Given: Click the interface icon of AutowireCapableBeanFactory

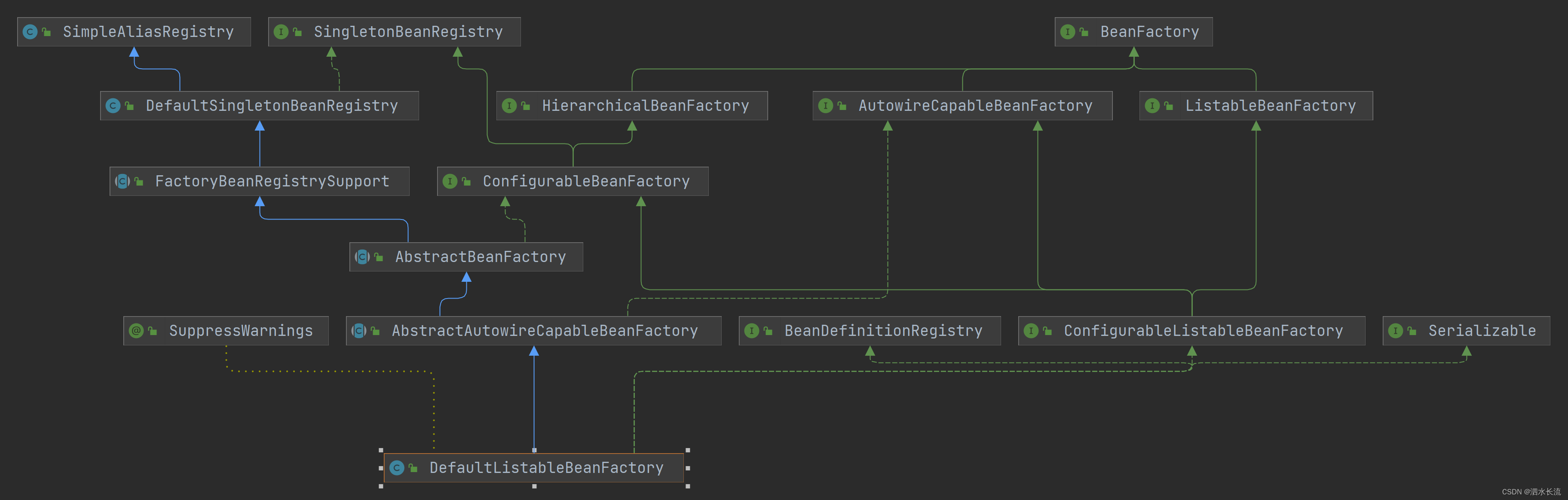Looking at the screenshot, I should coord(825,106).
